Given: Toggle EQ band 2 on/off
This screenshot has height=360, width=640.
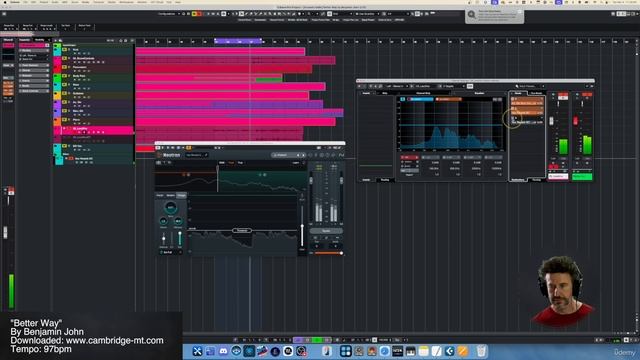Looking at the screenshot, I should tap(431, 157).
